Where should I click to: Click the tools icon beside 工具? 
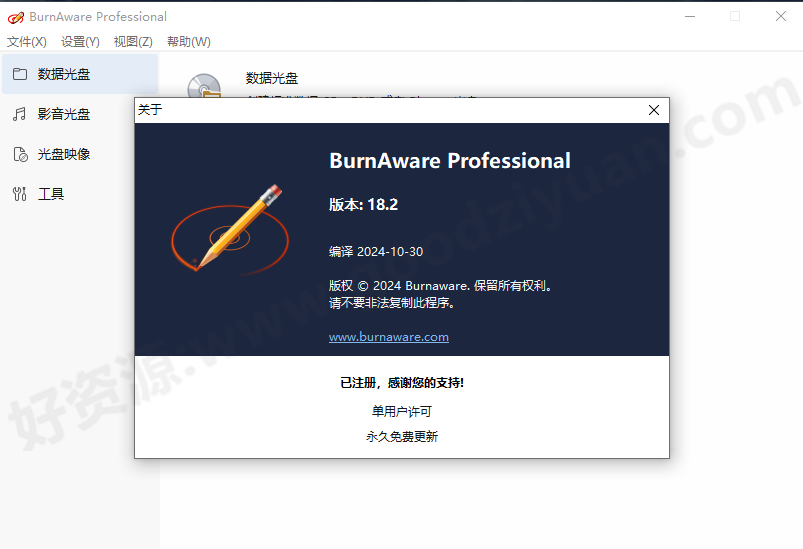(x=19, y=194)
